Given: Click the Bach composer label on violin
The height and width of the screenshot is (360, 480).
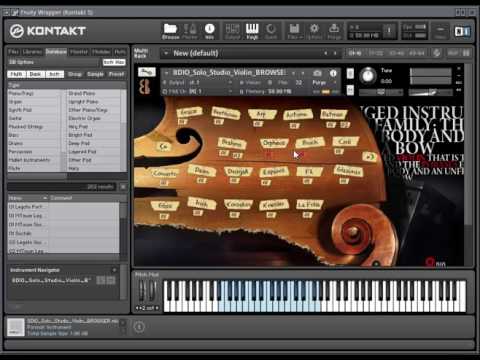Looking at the screenshot, I should click(x=310, y=143).
